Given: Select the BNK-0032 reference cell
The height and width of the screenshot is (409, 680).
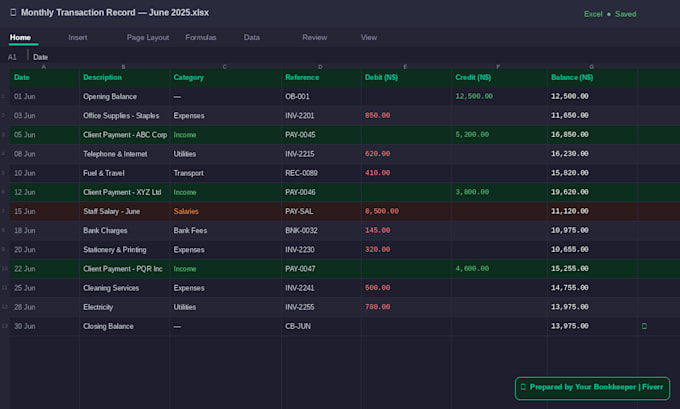Looking at the screenshot, I should tap(321, 230).
